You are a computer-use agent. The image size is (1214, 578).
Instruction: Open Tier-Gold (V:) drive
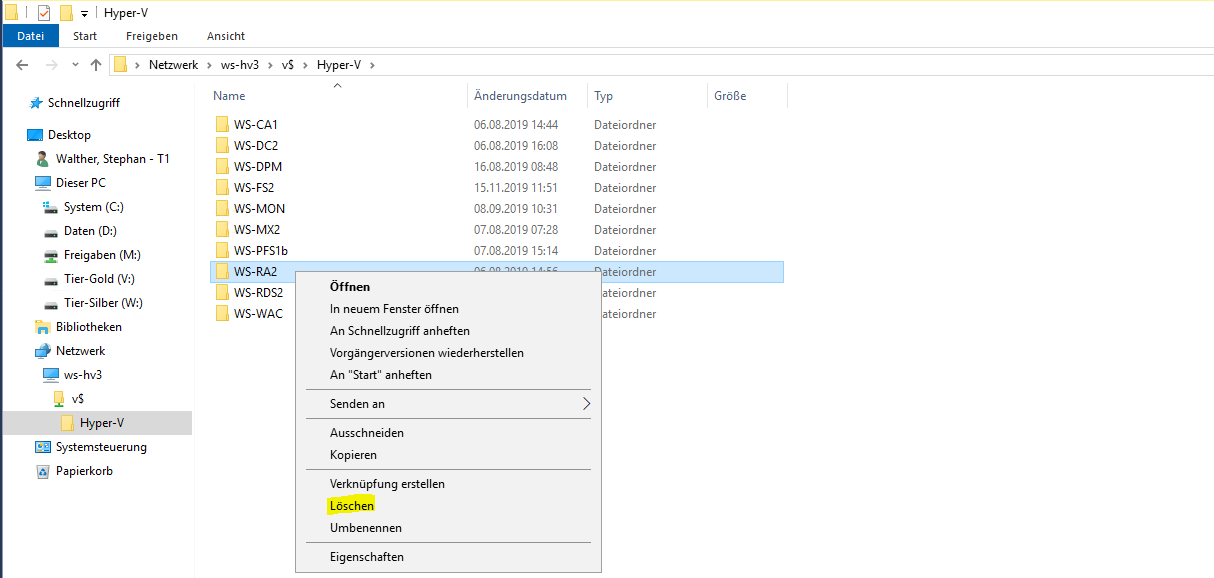[99, 279]
